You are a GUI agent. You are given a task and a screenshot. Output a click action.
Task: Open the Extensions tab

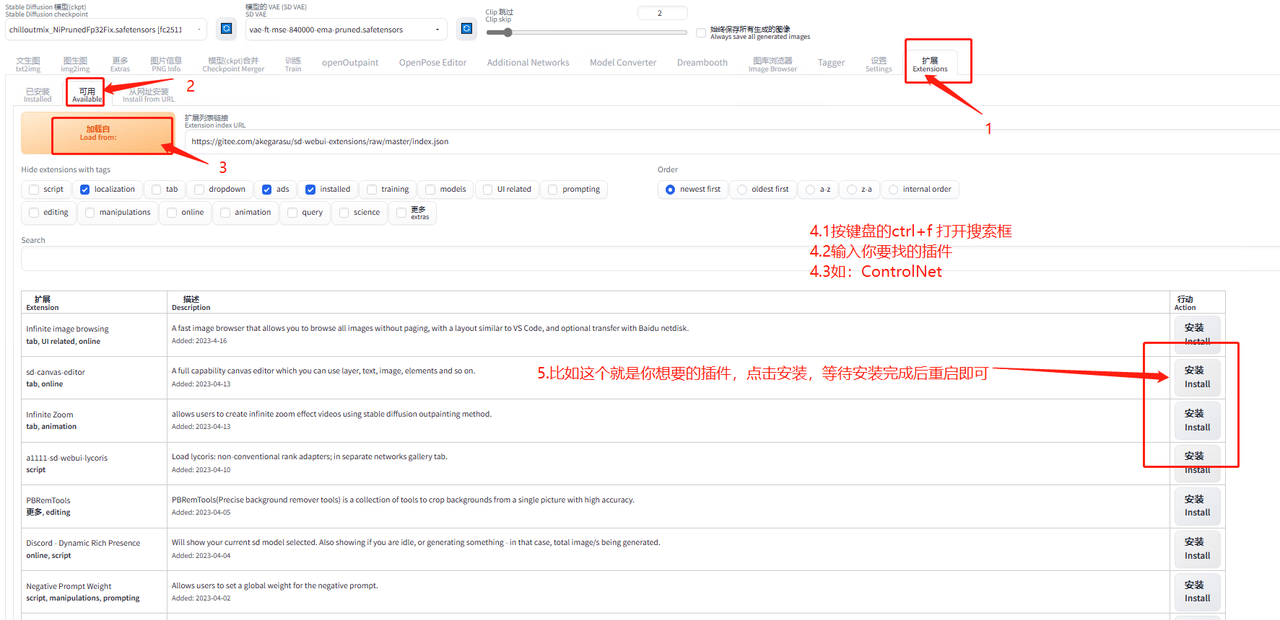pos(930,64)
